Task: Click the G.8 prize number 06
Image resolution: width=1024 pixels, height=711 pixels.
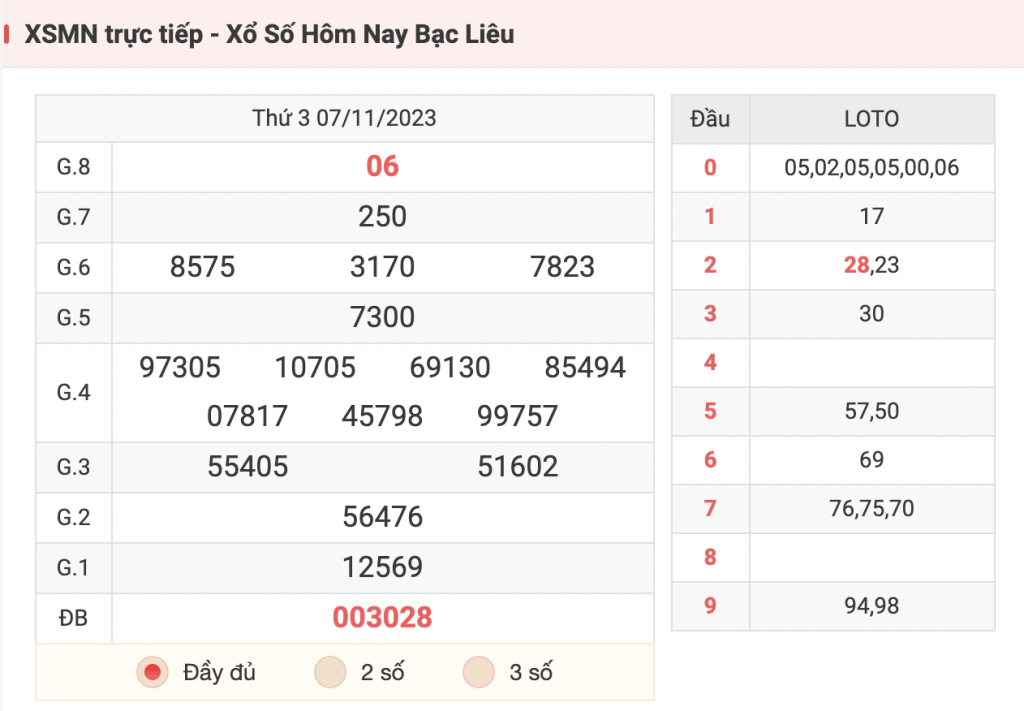Action: coord(382,166)
